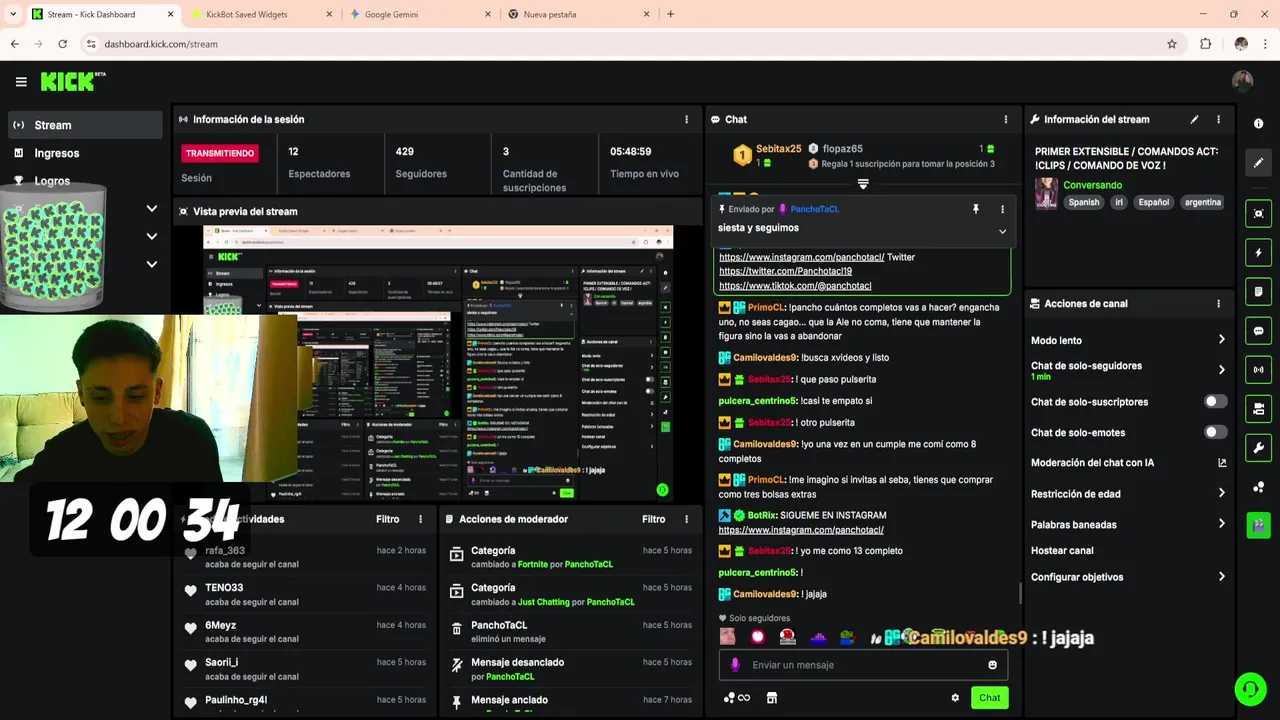Image resolution: width=1280 pixels, height=720 pixels.
Task: Click the chat bubble icon in right rail
Action: point(1258,331)
